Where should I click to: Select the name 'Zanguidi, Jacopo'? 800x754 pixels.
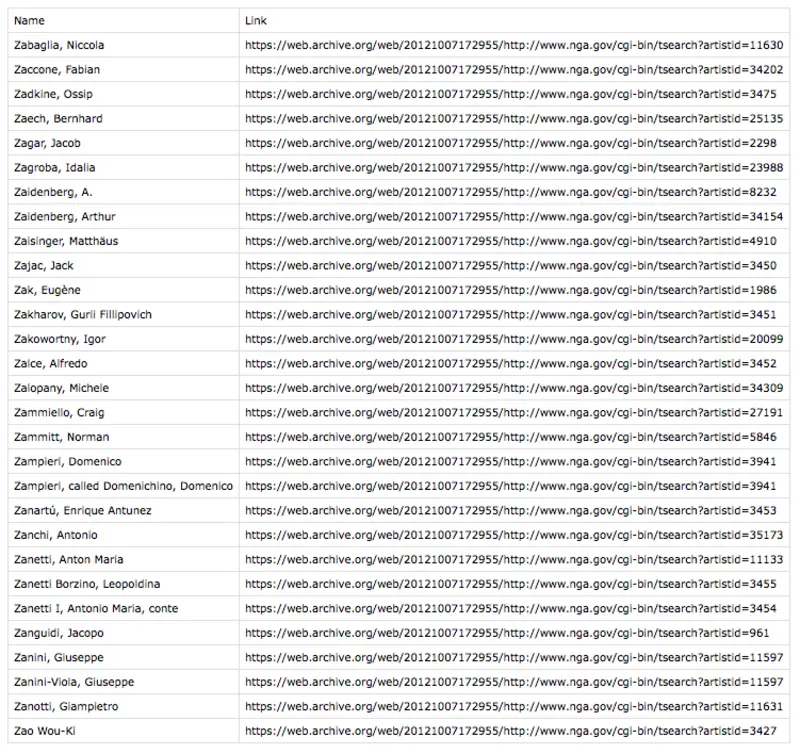[x=59, y=633]
